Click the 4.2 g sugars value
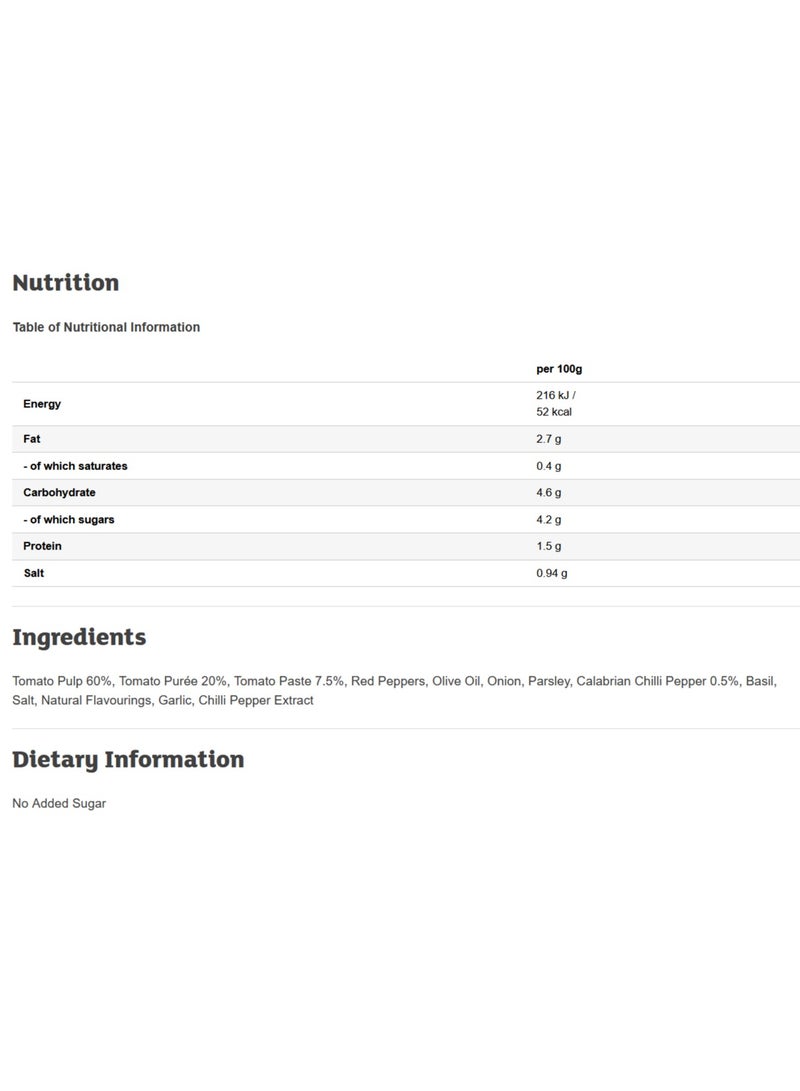Screen dimensions: 800x1091 coord(549,520)
